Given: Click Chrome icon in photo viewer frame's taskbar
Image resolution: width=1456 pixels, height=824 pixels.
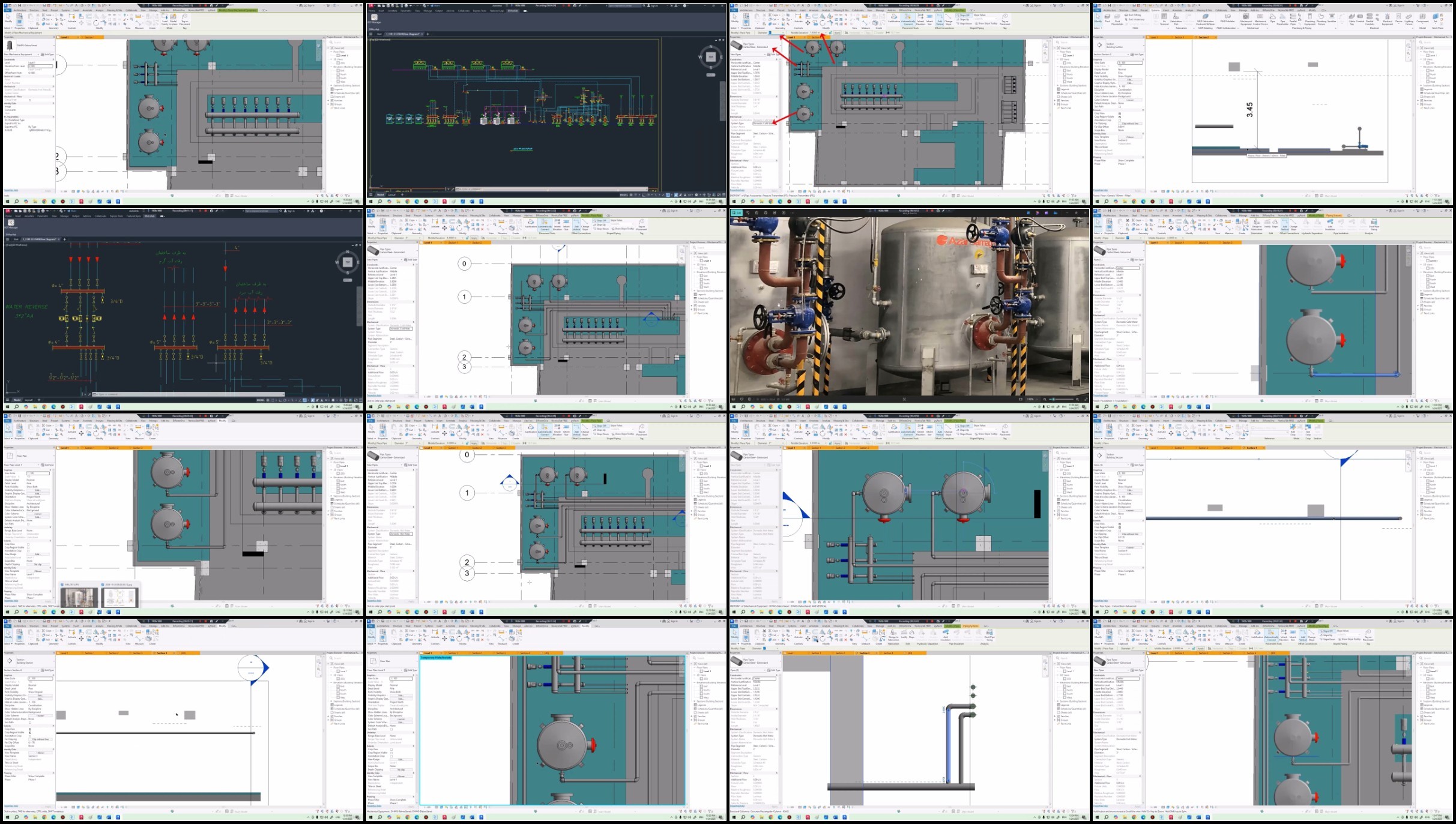Looking at the screenshot, I should click(771, 407).
